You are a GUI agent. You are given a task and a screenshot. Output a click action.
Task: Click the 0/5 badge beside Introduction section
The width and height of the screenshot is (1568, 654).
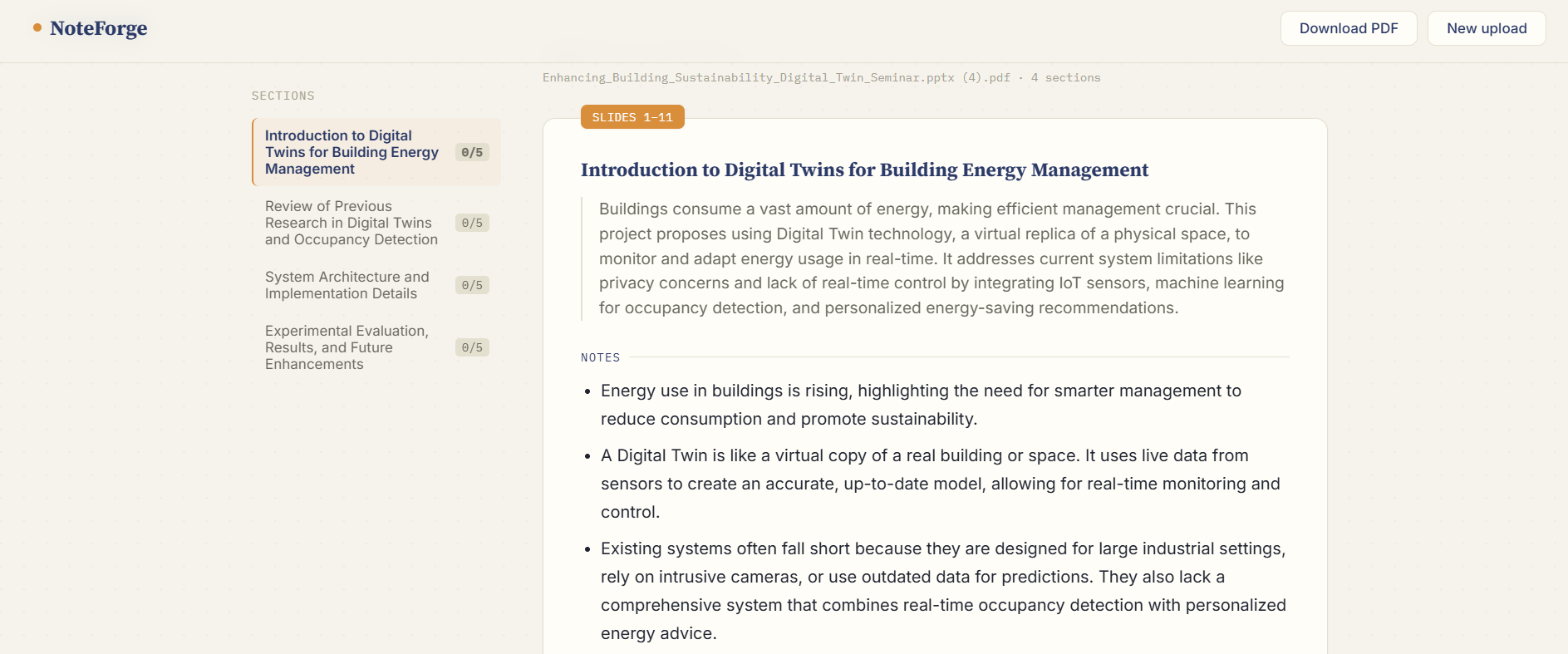click(472, 152)
